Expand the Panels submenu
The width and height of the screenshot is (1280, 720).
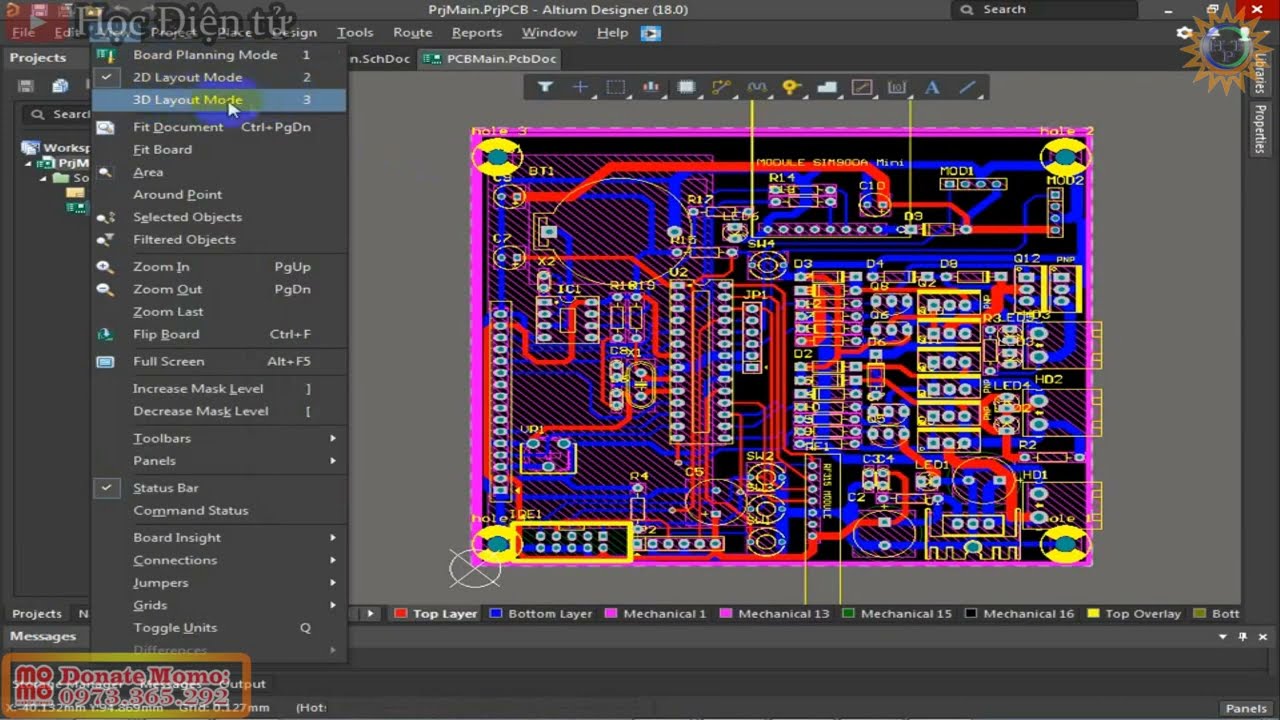pos(219,461)
